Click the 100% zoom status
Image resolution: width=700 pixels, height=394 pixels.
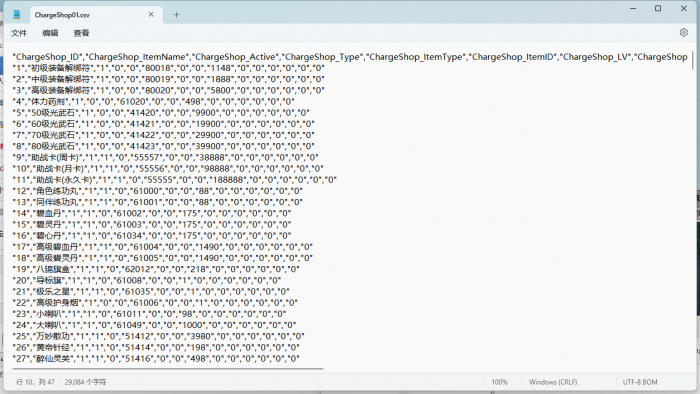pos(500,382)
